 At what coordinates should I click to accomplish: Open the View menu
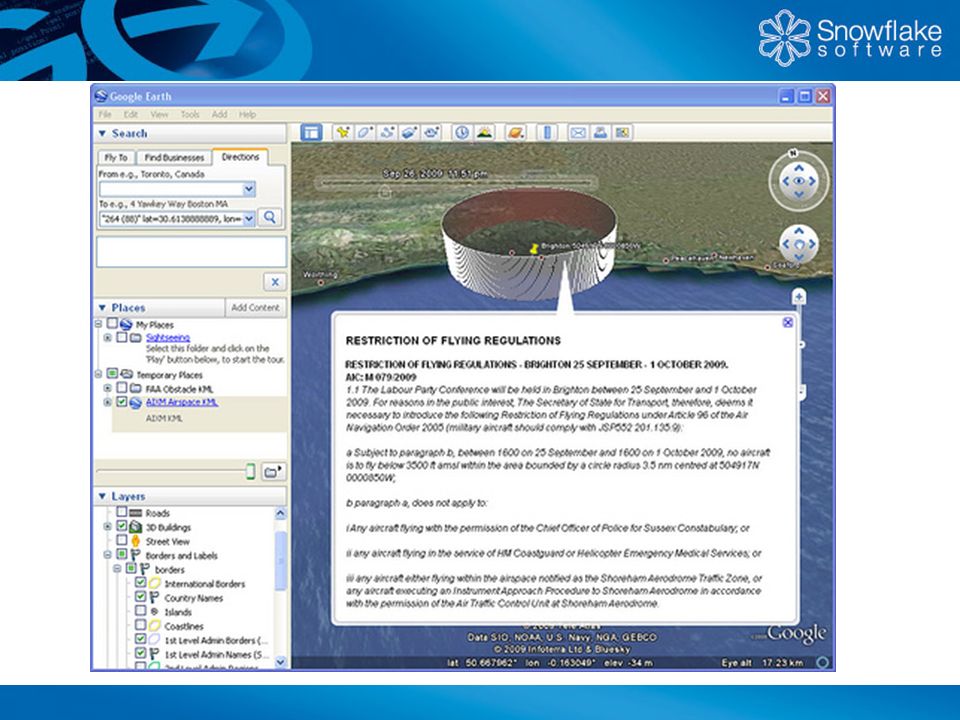[x=159, y=114]
